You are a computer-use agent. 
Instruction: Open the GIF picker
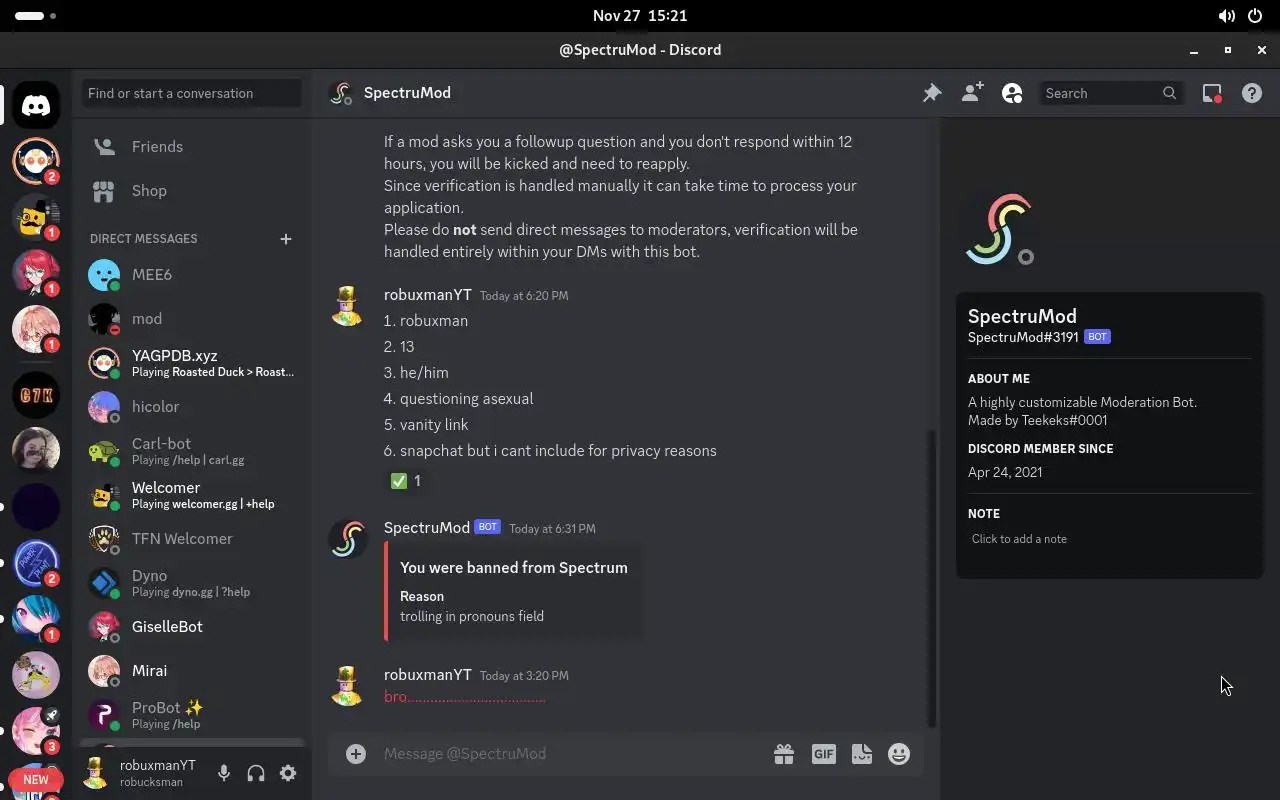[x=824, y=754]
